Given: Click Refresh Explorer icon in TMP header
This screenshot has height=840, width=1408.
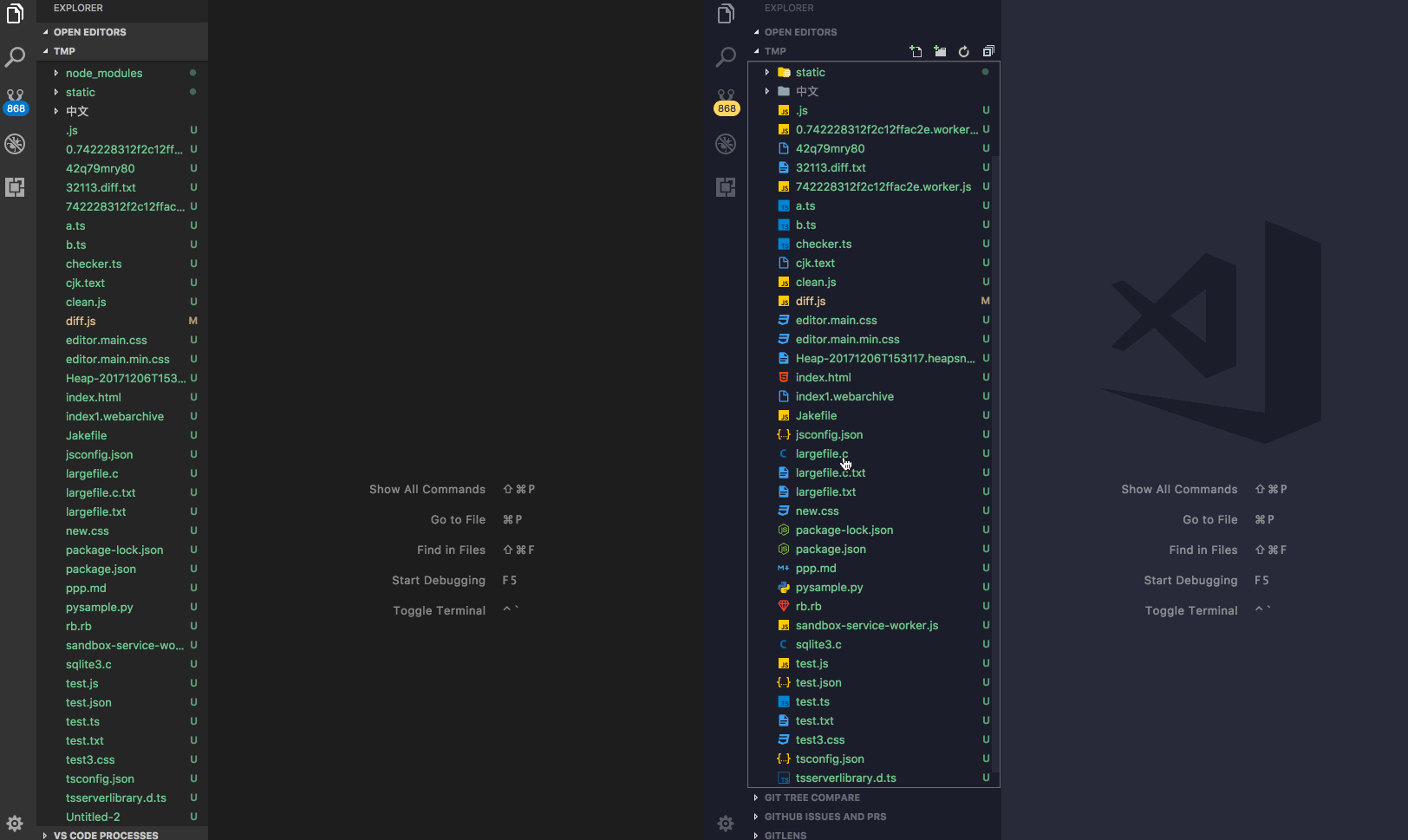Looking at the screenshot, I should click(x=964, y=51).
